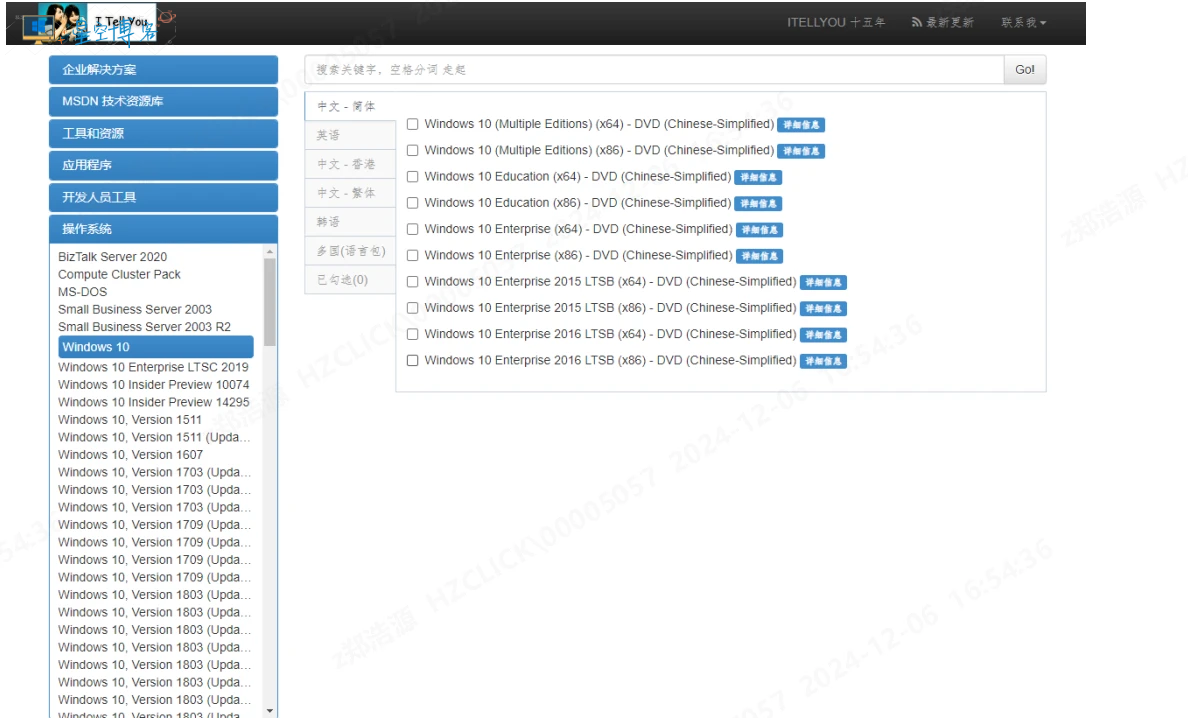The width and height of the screenshot is (1188, 718).
Task: Expand the 企业解决方案 category
Action: tap(164, 70)
